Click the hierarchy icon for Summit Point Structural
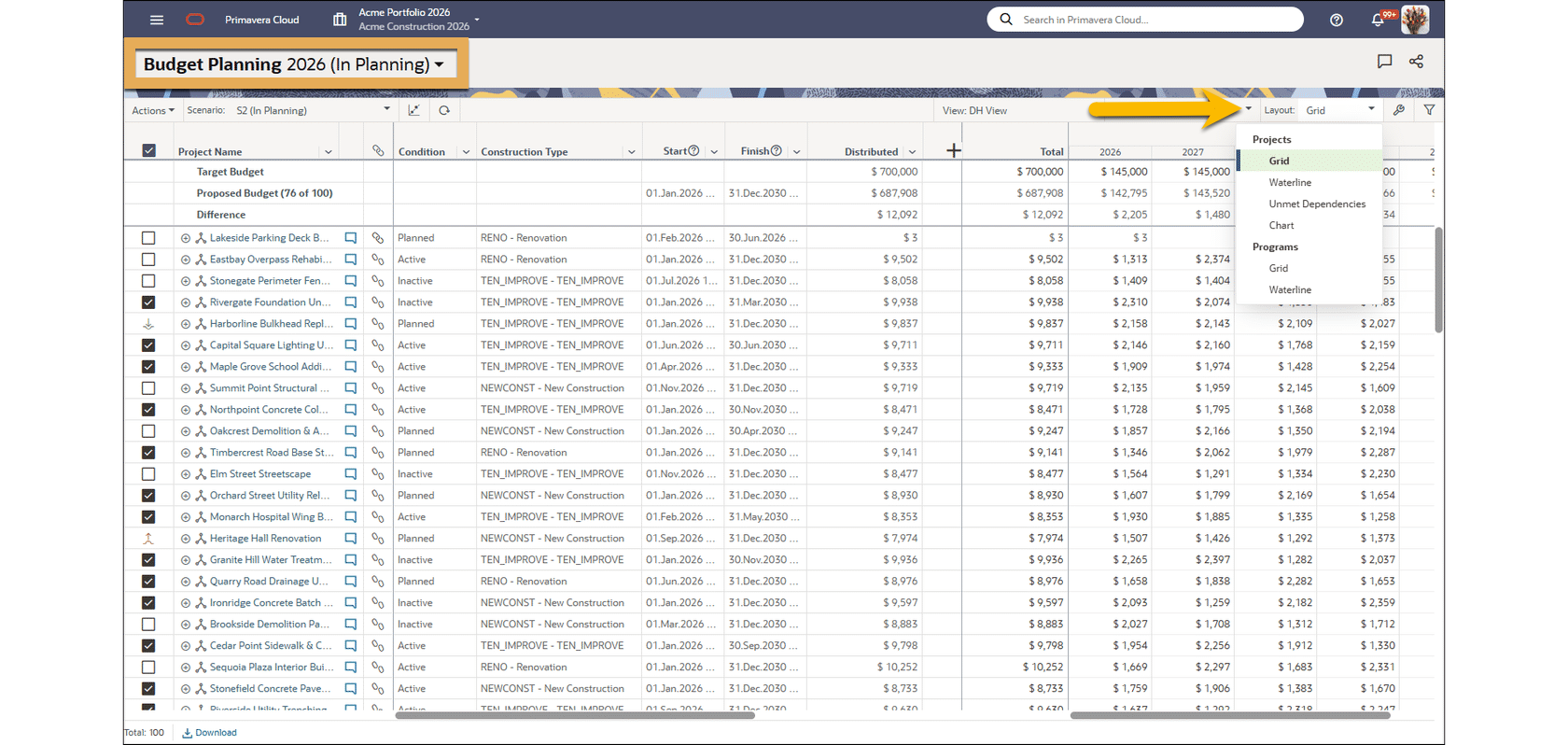The height and width of the screenshot is (745, 1568). [201, 388]
